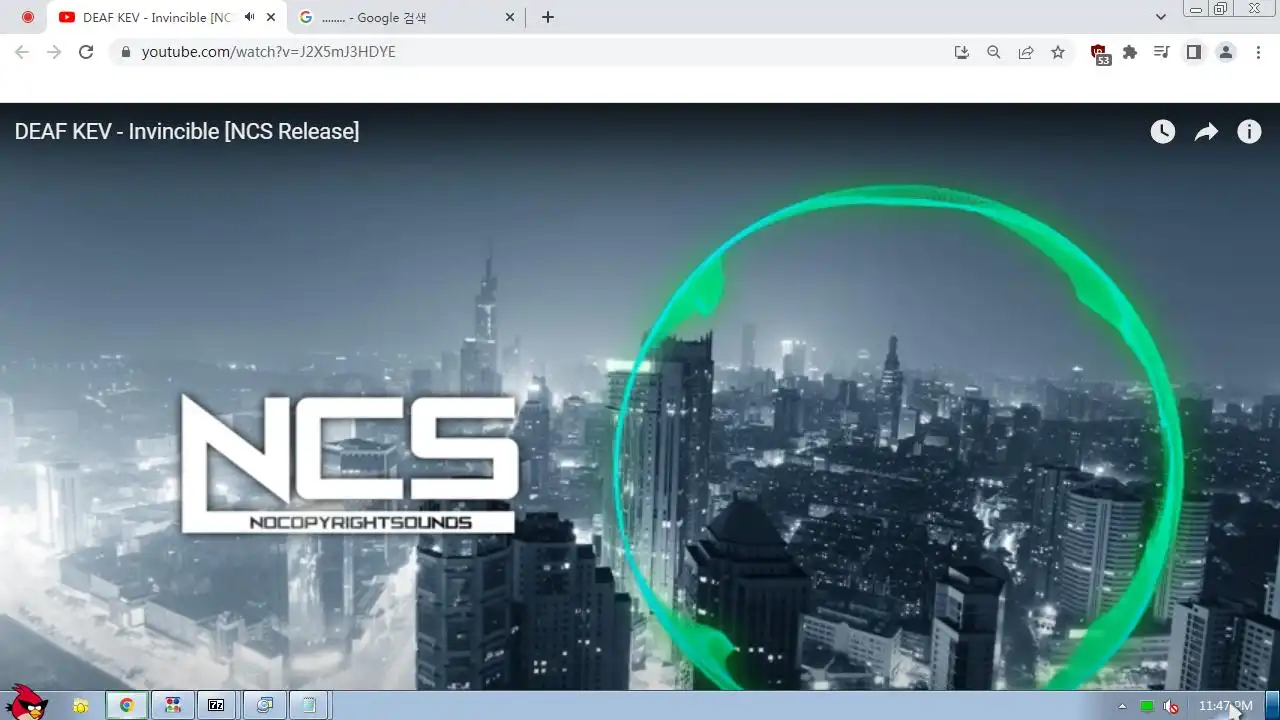Open colorful app icon in taskbar

(x=173, y=706)
